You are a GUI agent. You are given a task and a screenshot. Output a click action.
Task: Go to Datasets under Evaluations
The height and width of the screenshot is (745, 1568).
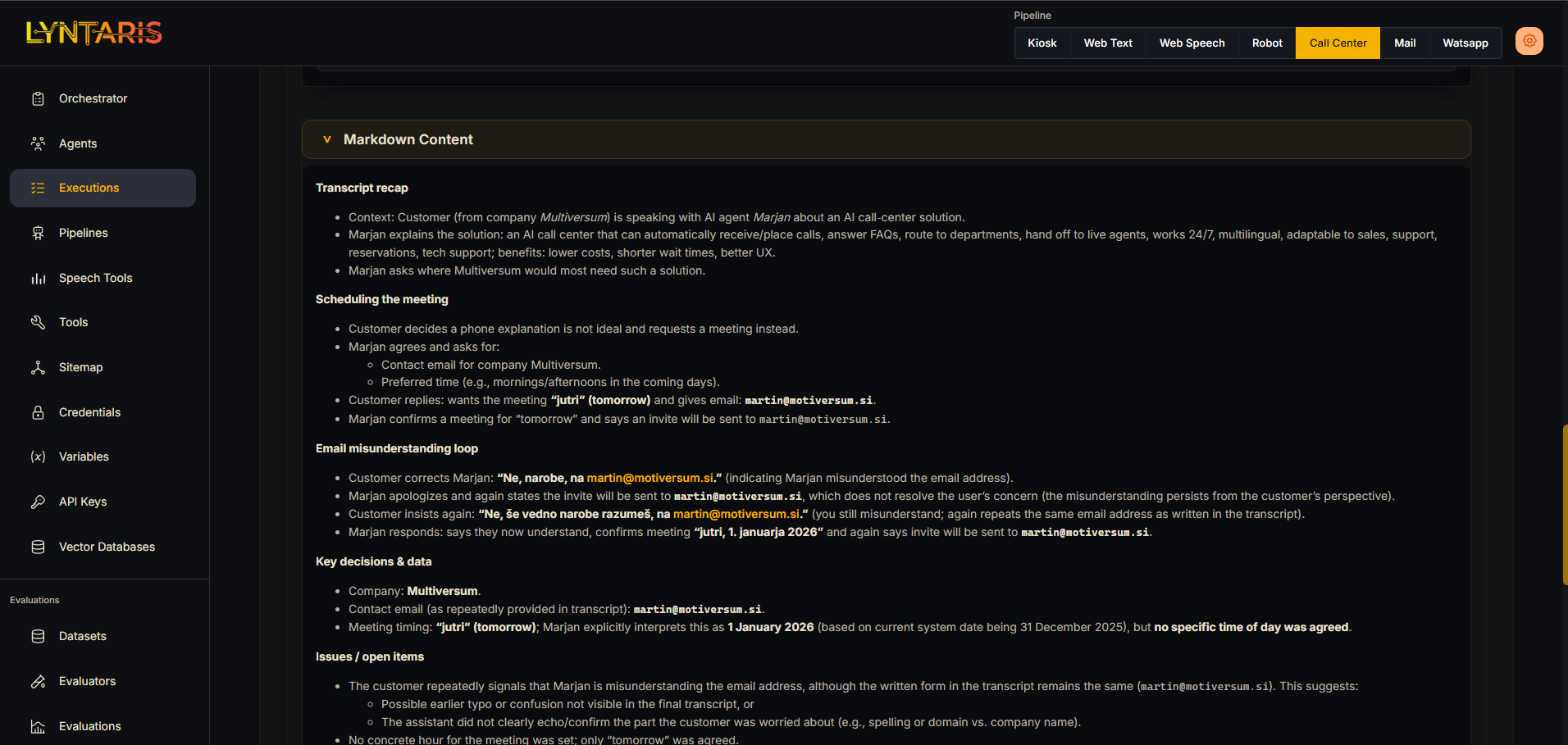[82, 636]
